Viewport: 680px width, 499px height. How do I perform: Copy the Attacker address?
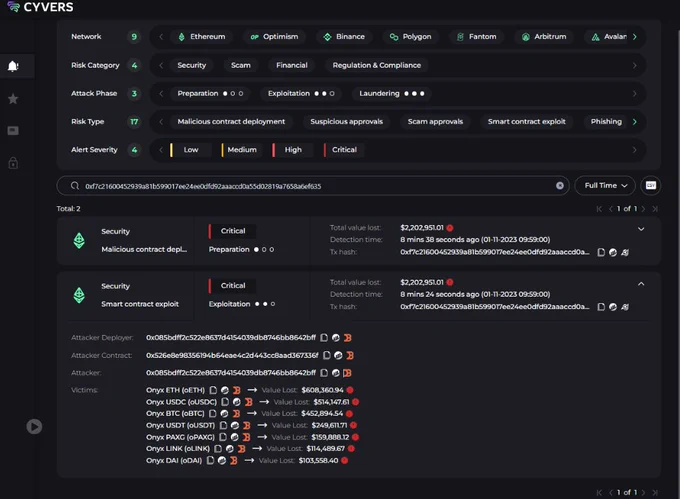tap(324, 373)
